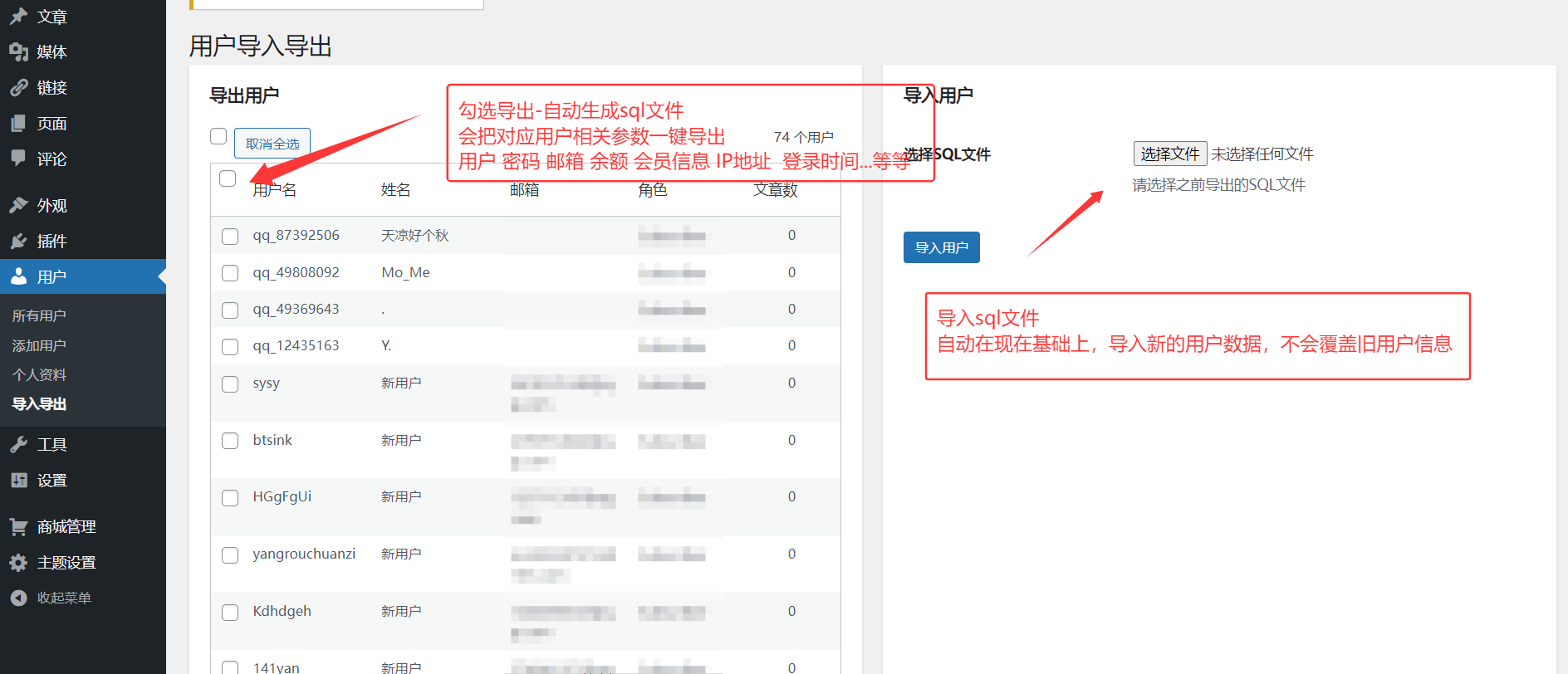Click the chain icon beside 链接
Image resolution: width=1568 pixels, height=674 pixels.
point(18,88)
